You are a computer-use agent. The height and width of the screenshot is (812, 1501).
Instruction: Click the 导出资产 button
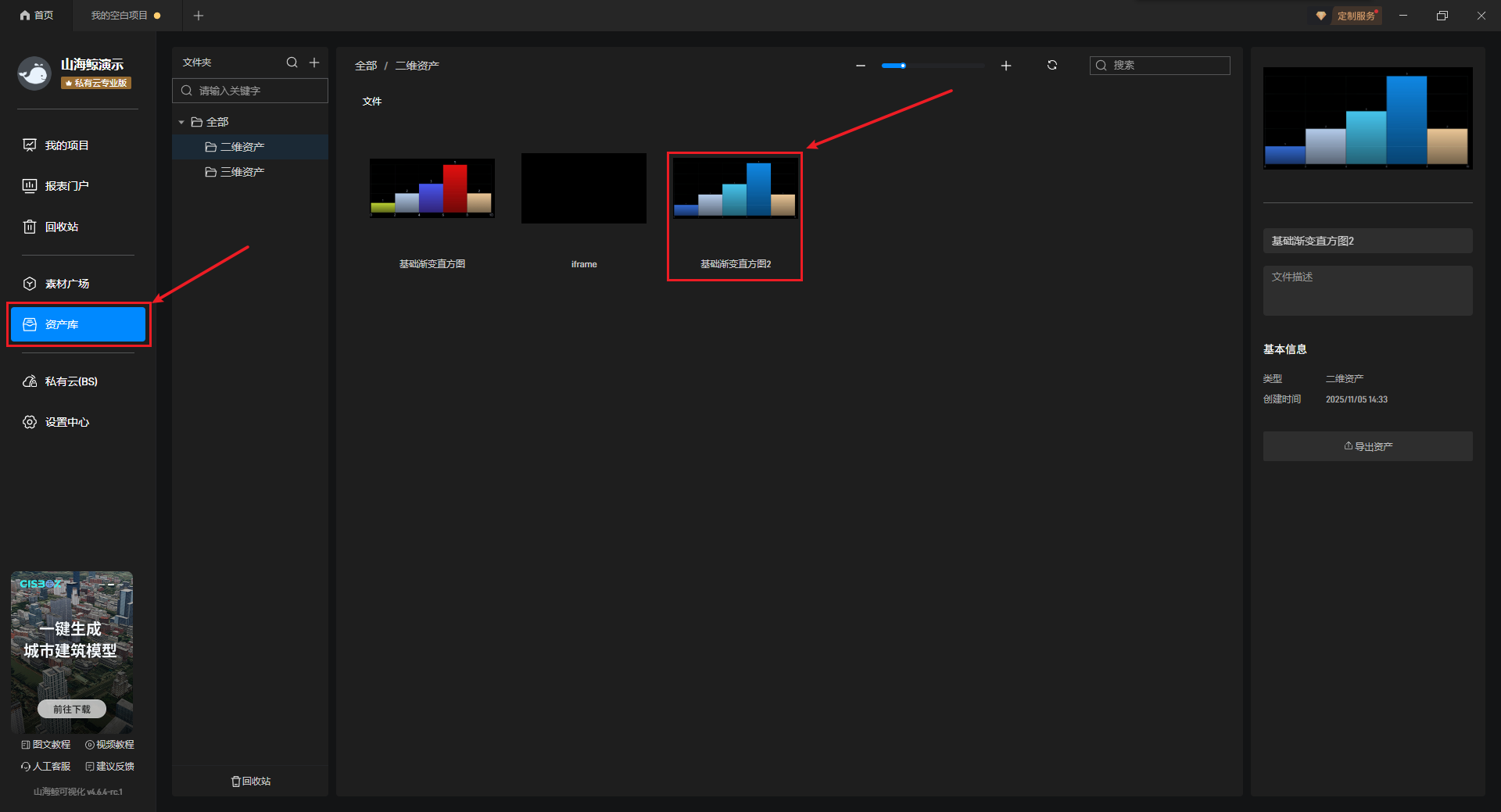[x=1367, y=446]
